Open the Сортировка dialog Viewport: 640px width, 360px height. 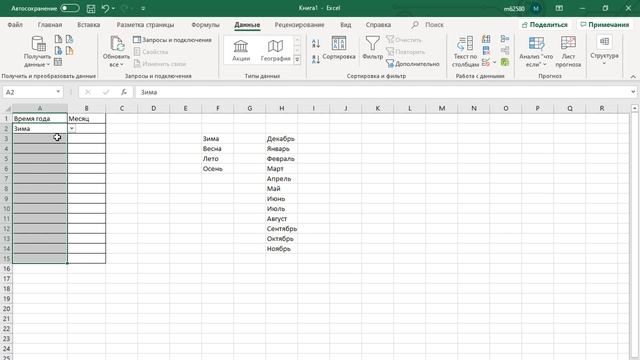(339, 48)
